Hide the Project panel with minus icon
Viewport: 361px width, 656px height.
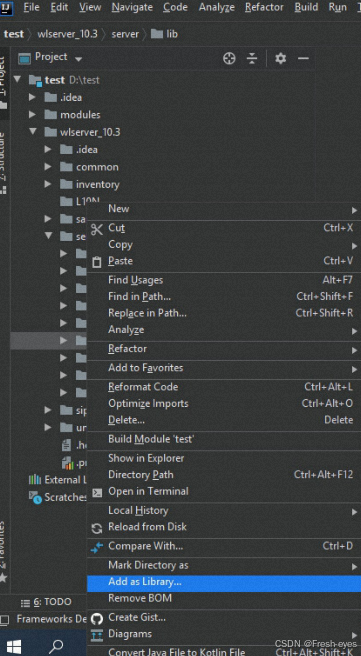pos(303,59)
